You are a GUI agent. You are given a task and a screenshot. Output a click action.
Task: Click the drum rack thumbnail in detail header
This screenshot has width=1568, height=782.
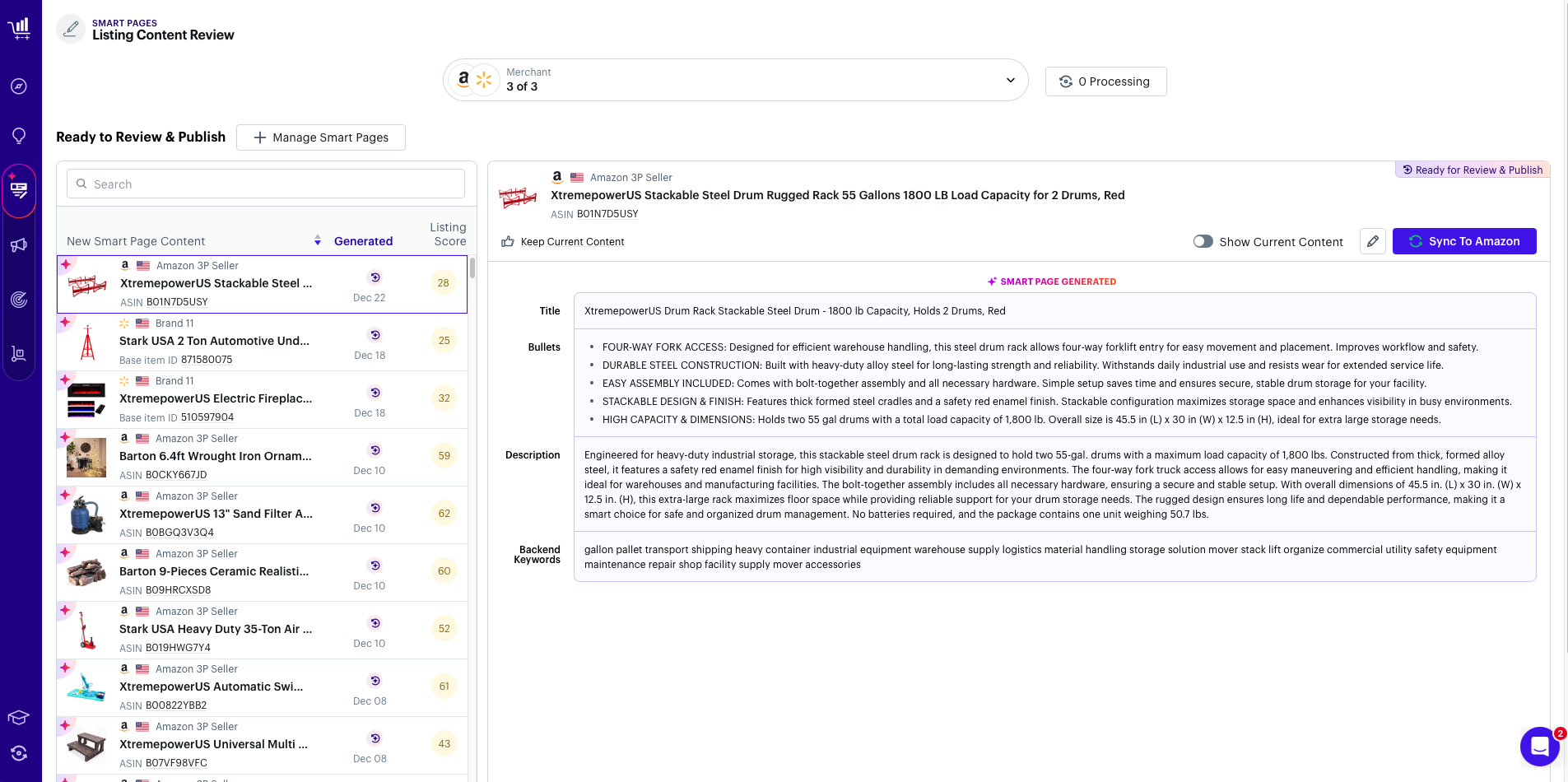point(519,197)
